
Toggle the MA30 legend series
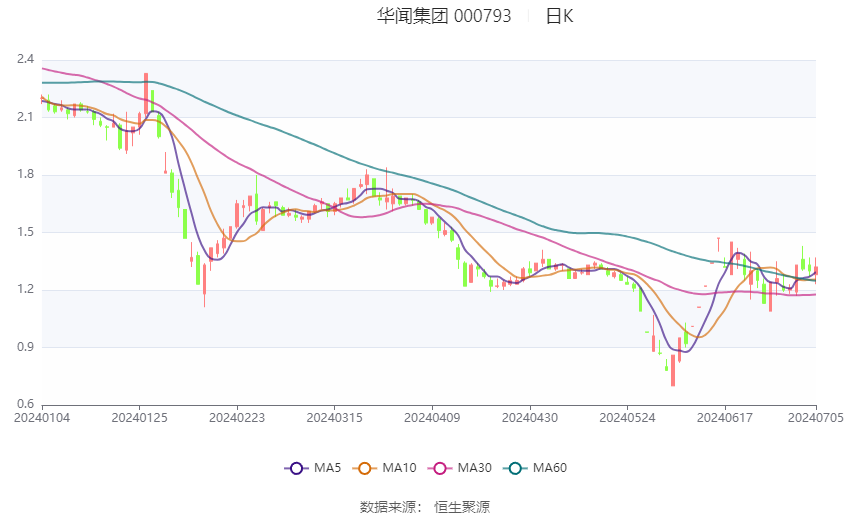coord(460,468)
